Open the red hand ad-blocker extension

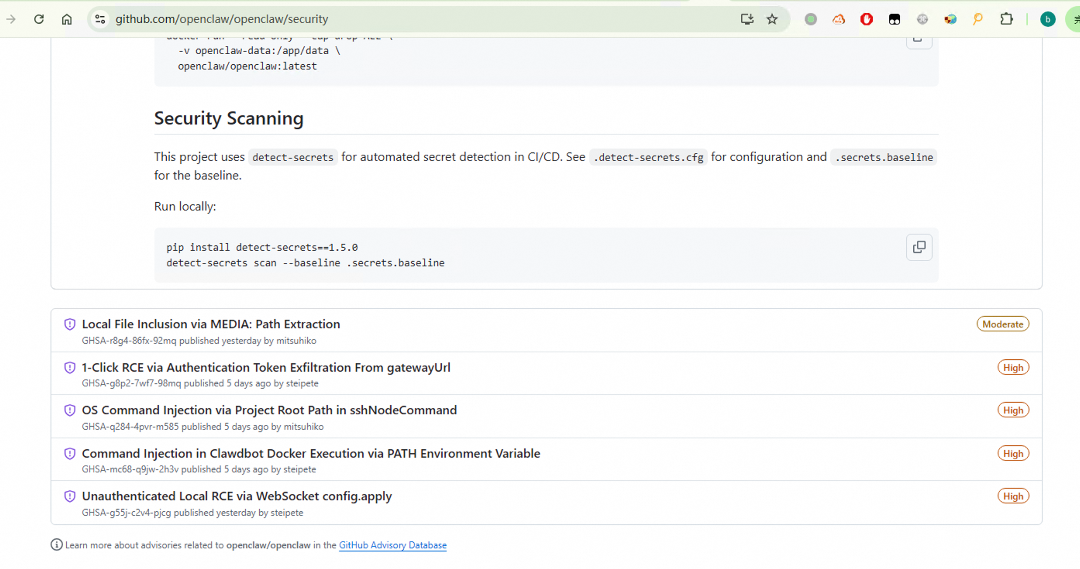pos(866,19)
